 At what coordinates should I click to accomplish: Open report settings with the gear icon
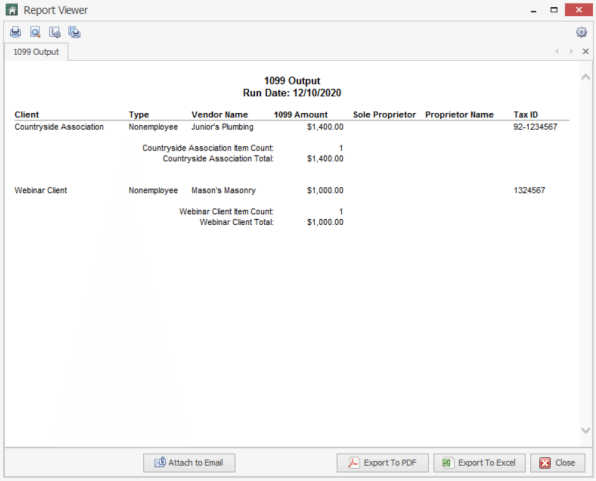[581, 32]
